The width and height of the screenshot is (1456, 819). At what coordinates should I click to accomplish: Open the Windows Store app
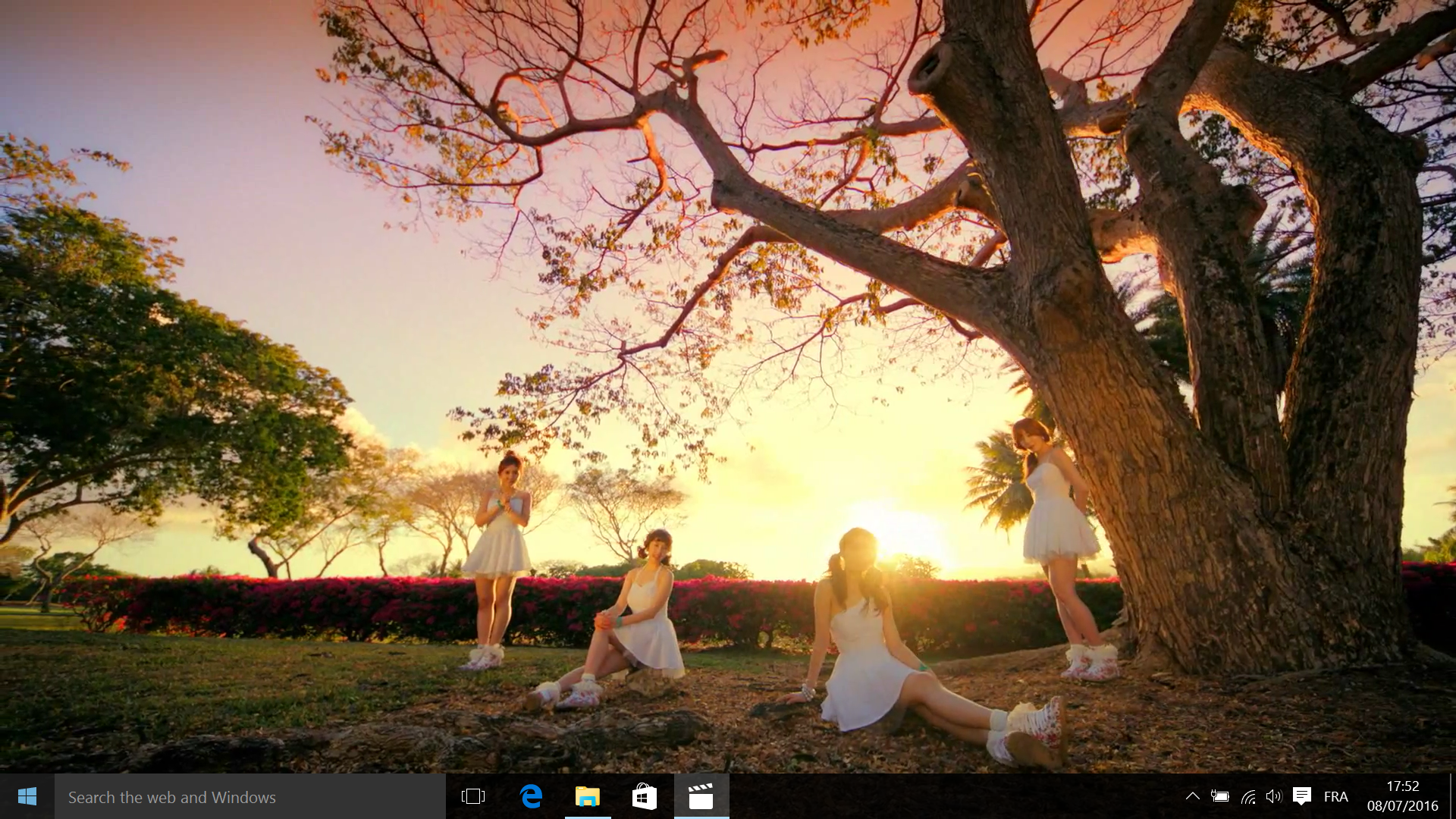pyautogui.click(x=645, y=796)
